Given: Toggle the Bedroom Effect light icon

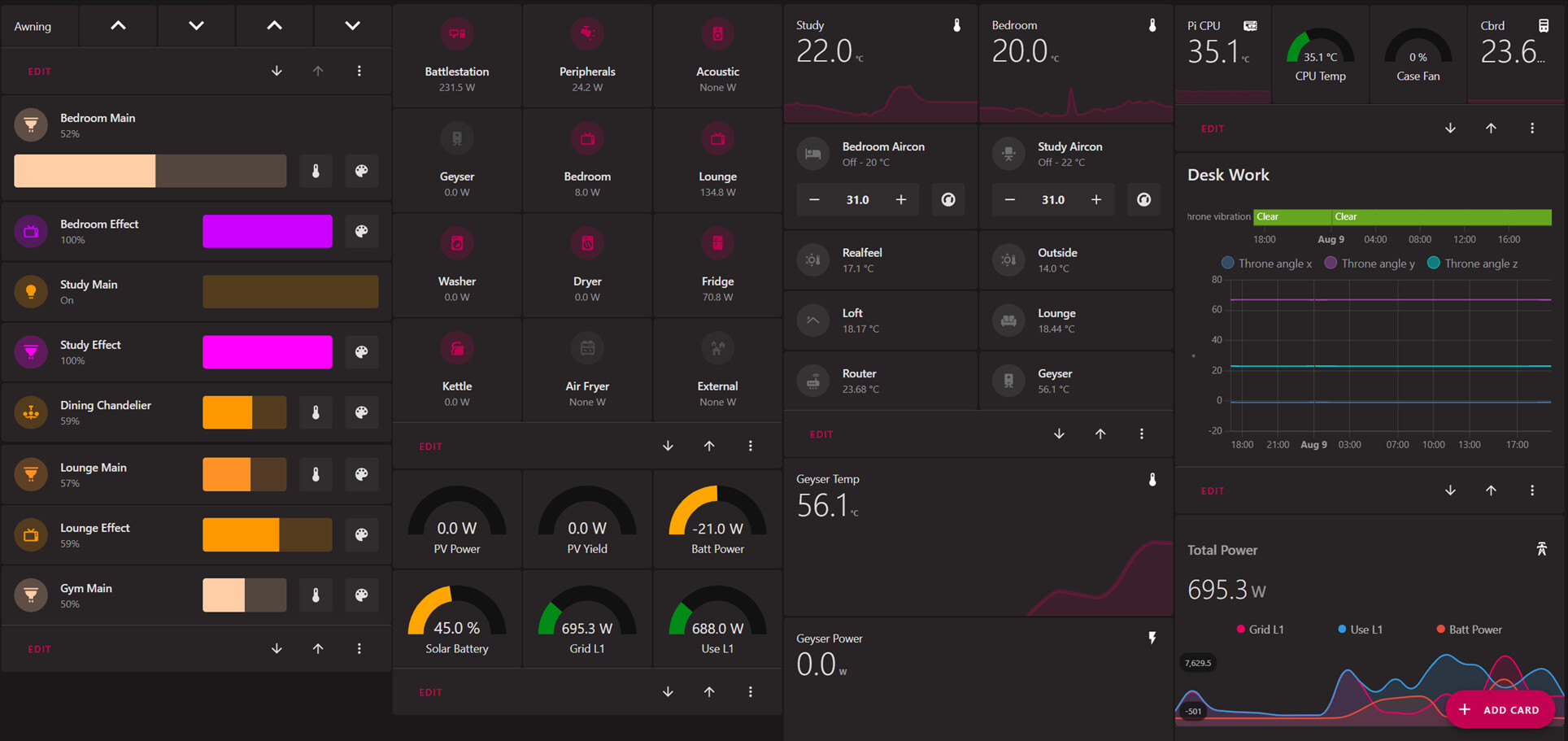Looking at the screenshot, I should [x=30, y=231].
